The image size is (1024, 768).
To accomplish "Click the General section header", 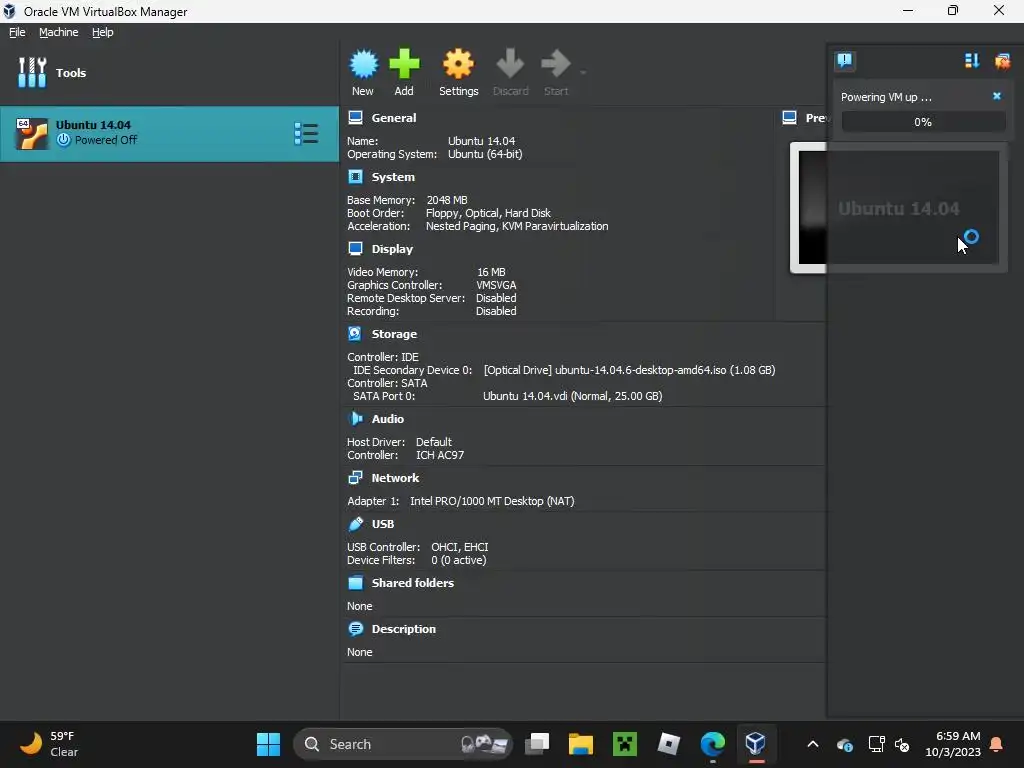I will coord(394,118).
